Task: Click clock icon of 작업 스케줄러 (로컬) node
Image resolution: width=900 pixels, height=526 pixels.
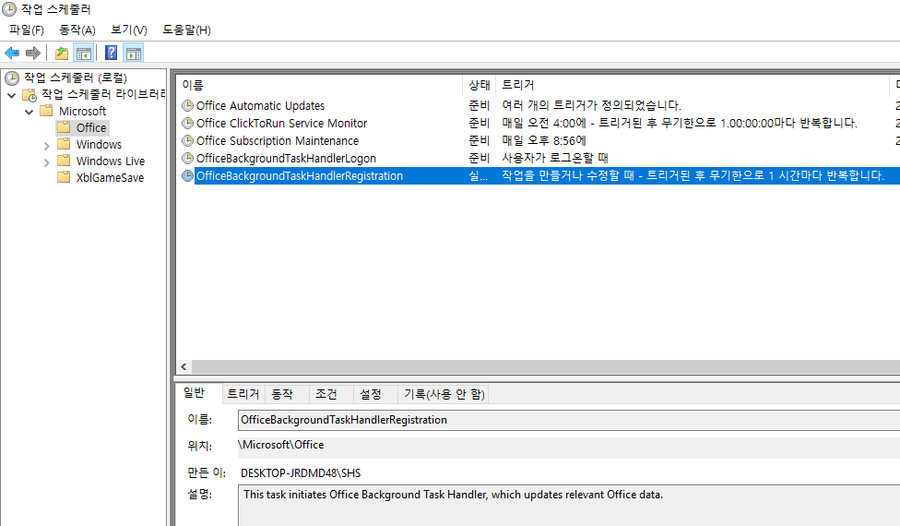Action: tap(12, 78)
